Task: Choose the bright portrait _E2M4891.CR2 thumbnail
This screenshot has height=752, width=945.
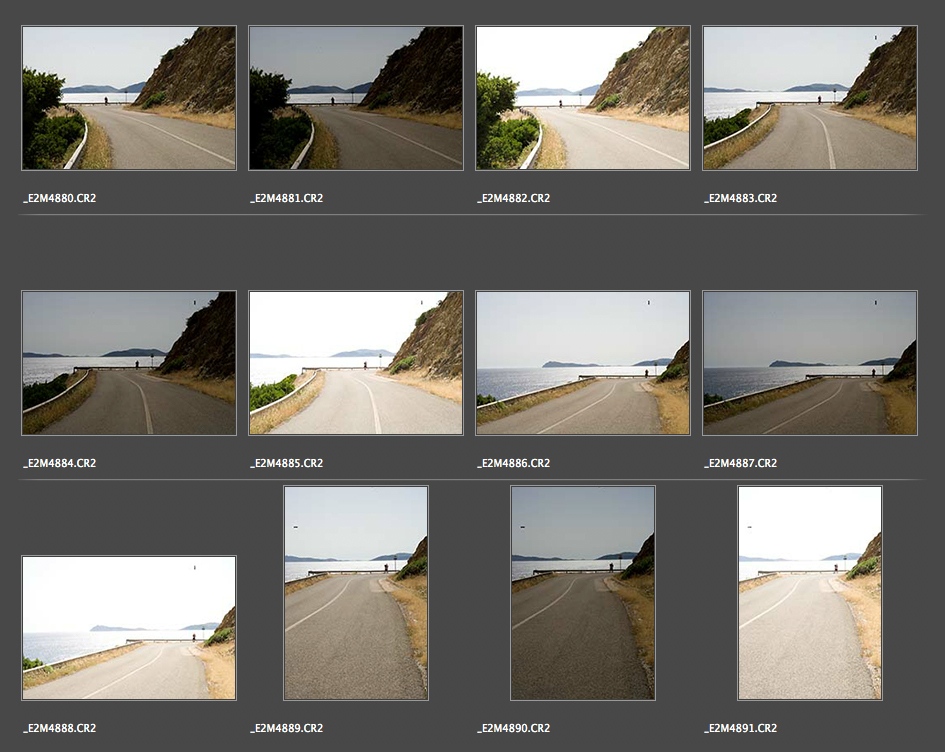Action: pos(810,593)
